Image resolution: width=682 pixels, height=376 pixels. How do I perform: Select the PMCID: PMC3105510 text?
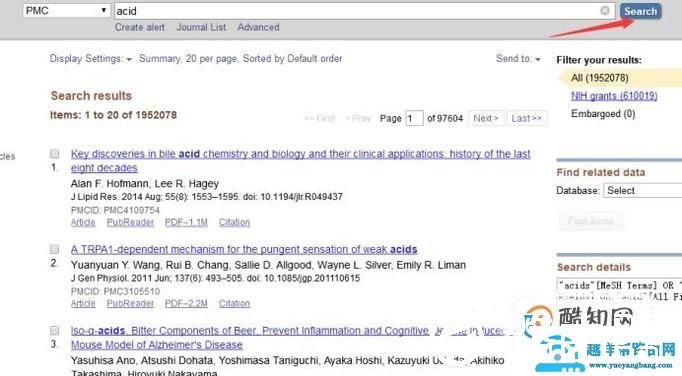point(115,291)
